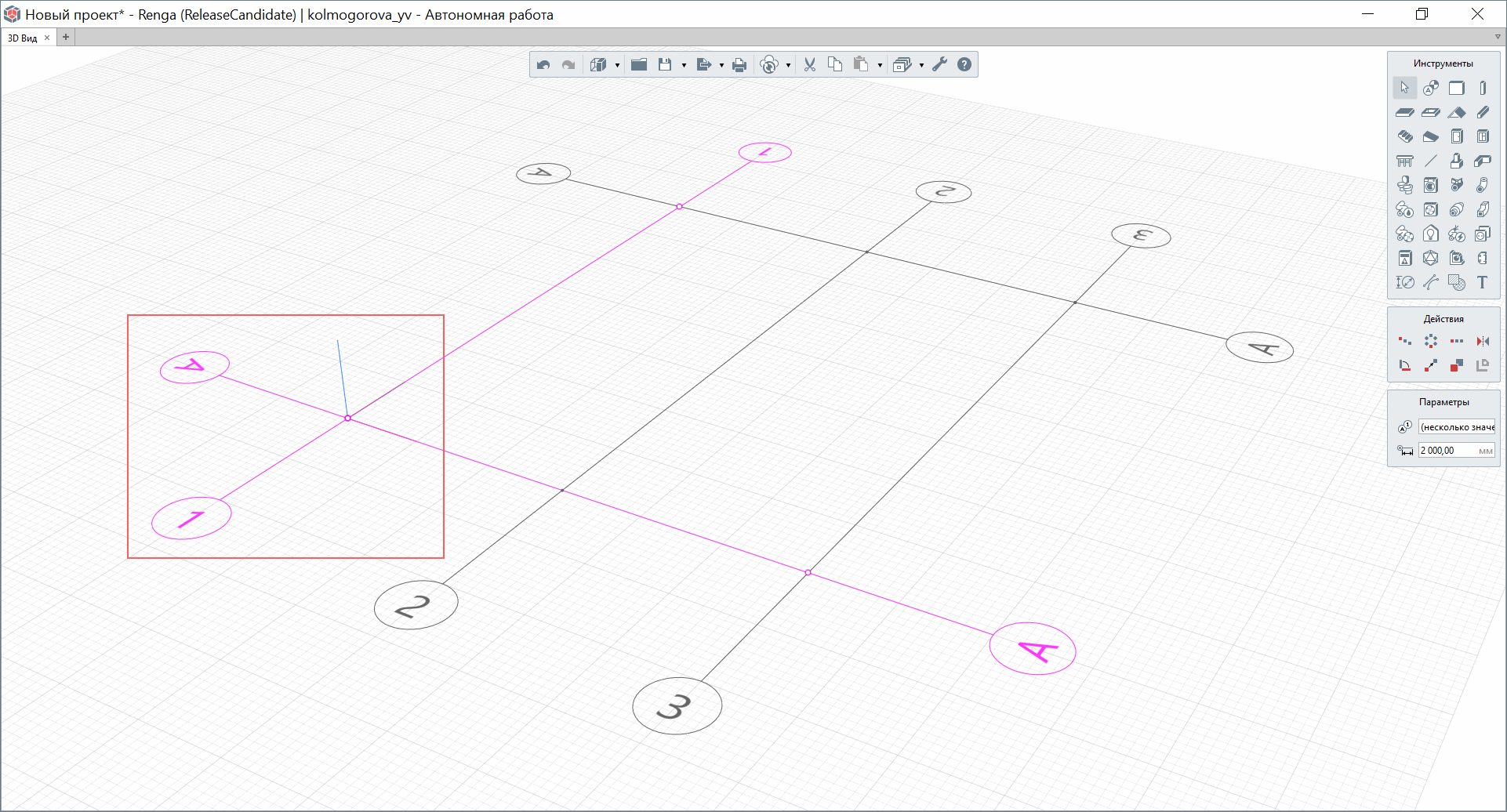Image resolution: width=1507 pixels, height=812 pixels.
Task: Open the tab list arrow at top right
Action: pyautogui.click(x=1497, y=37)
